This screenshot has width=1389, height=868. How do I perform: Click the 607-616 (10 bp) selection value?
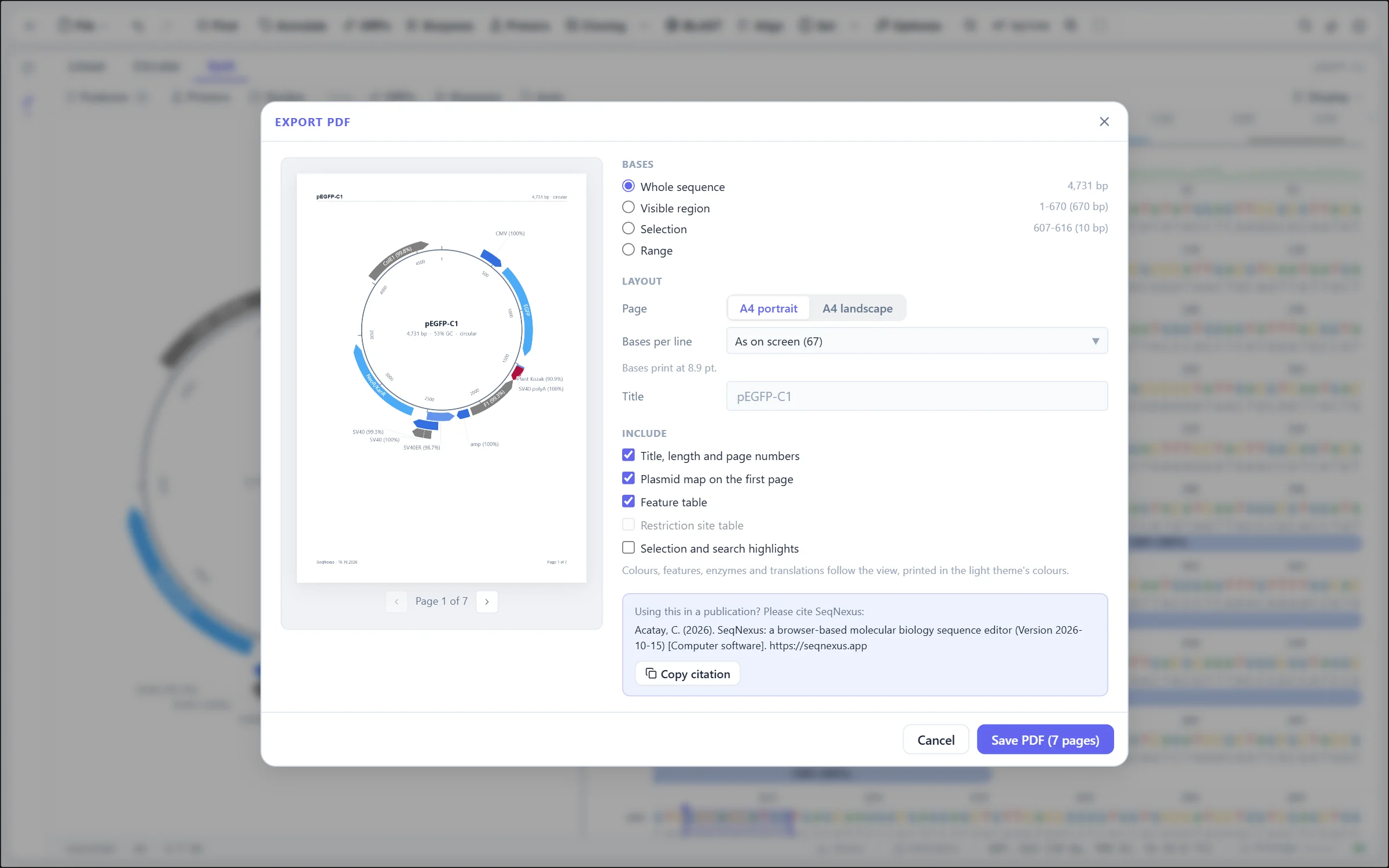[x=1071, y=228]
